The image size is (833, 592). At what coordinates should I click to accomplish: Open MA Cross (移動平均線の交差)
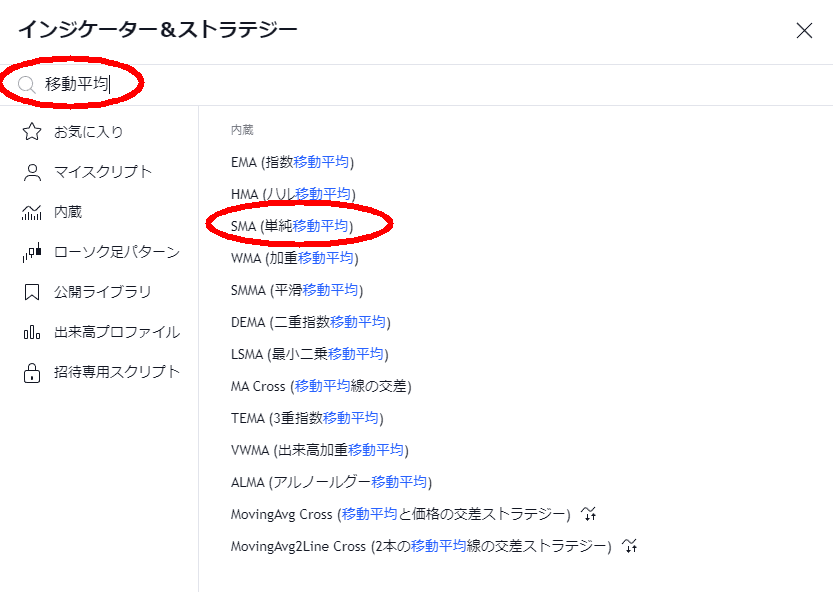pyautogui.click(x=320, y=385)
